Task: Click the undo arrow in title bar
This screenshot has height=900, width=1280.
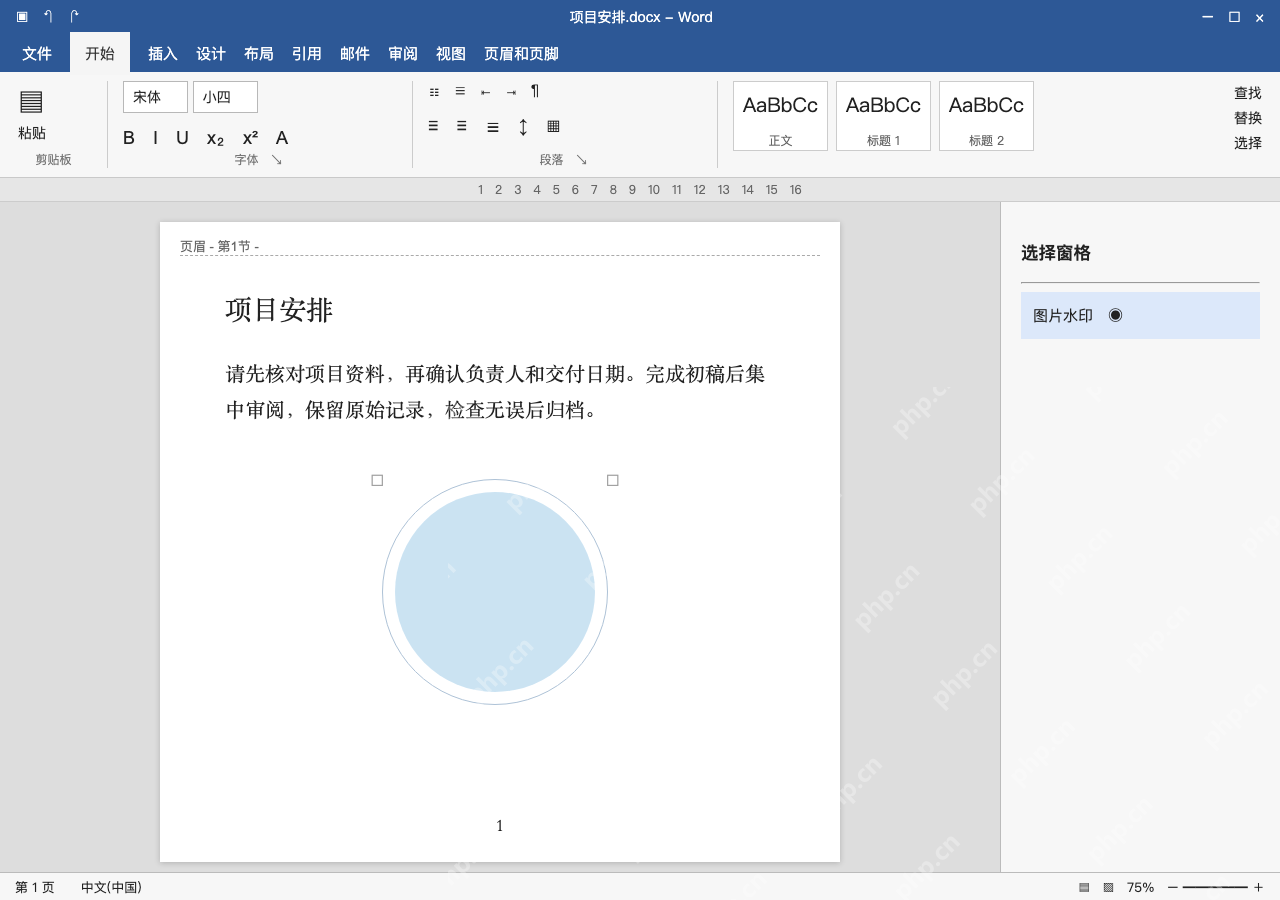Action: (x=48, y=17)
